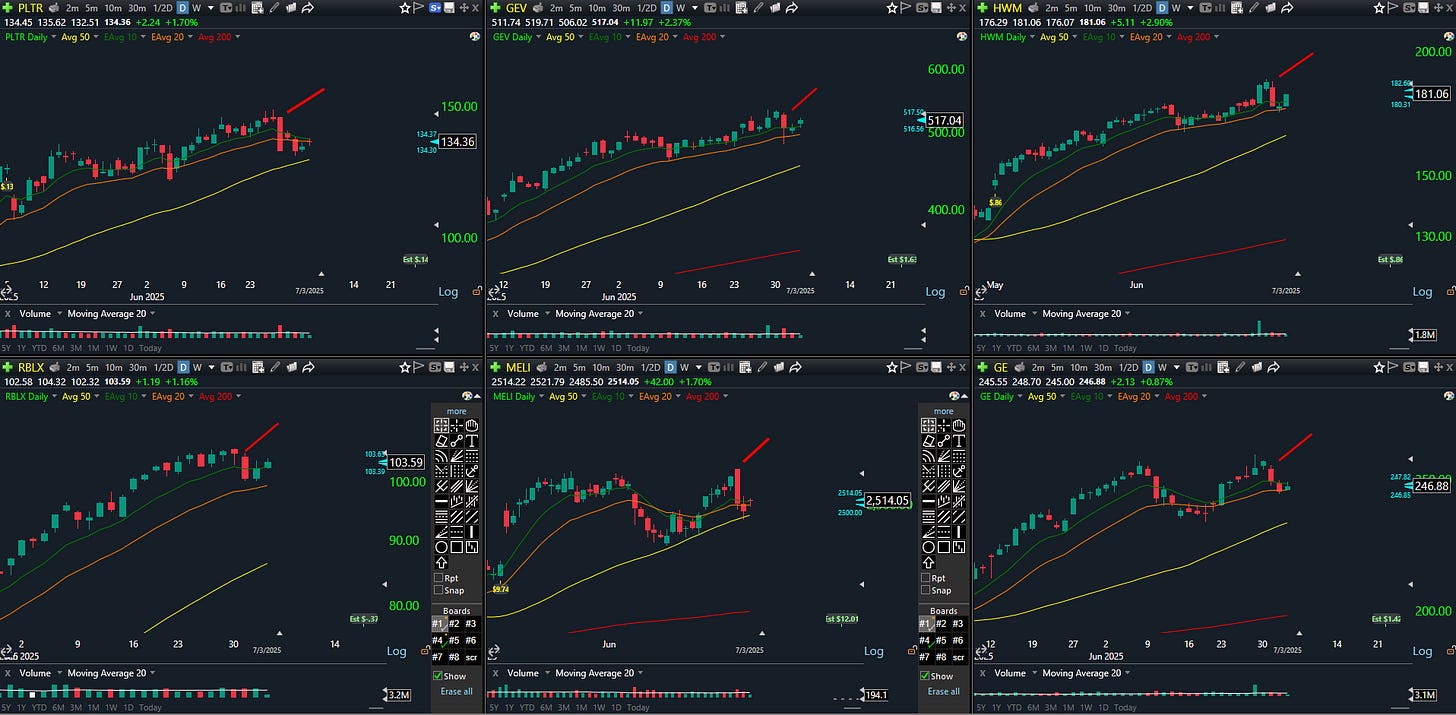The image size is (1456, 715).
Task: Click the share arrow icon in PLTR chart
Action: (307, 8)
